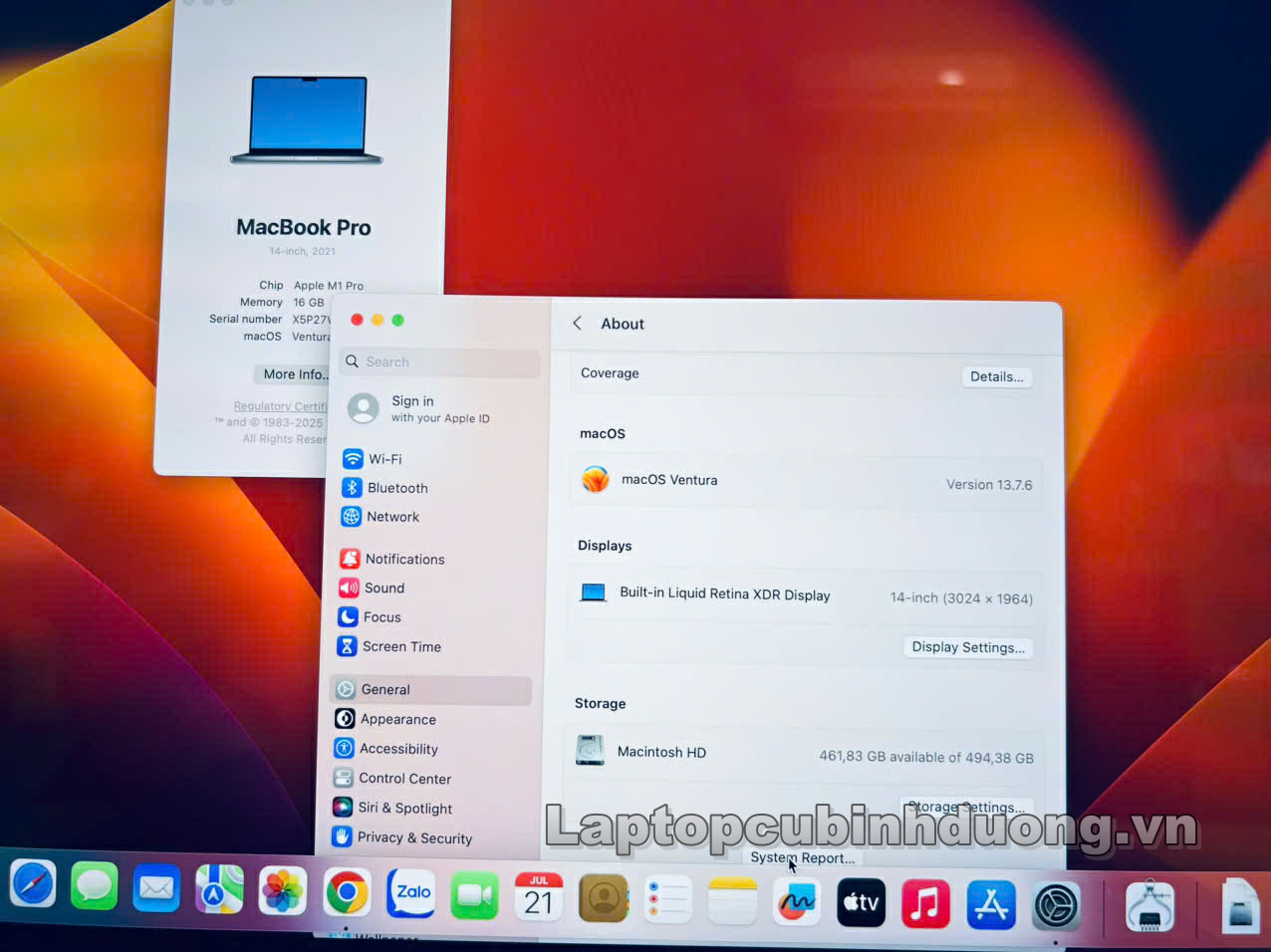Go back using the chevron beside About
The height and width of the screenshot is (952, 1271).
click(578, 324)
